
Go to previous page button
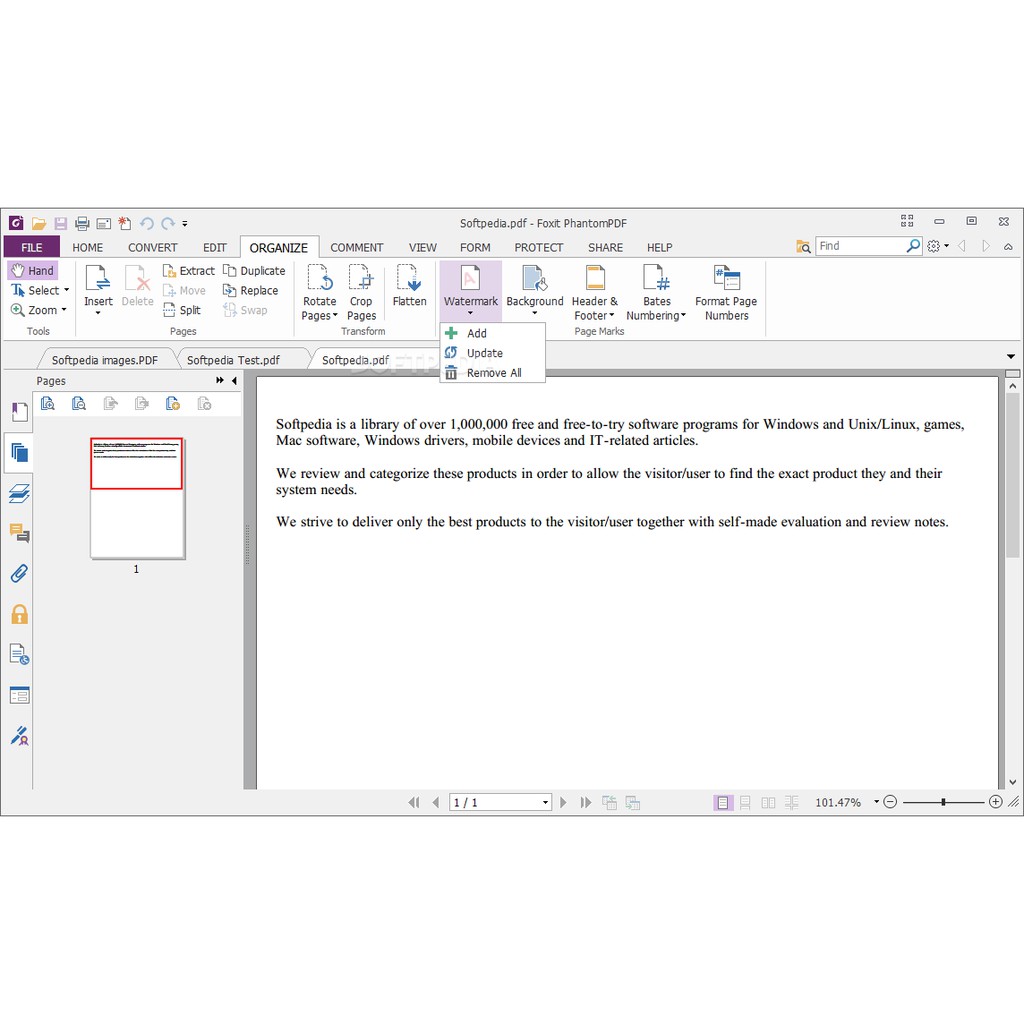(436, 803)
